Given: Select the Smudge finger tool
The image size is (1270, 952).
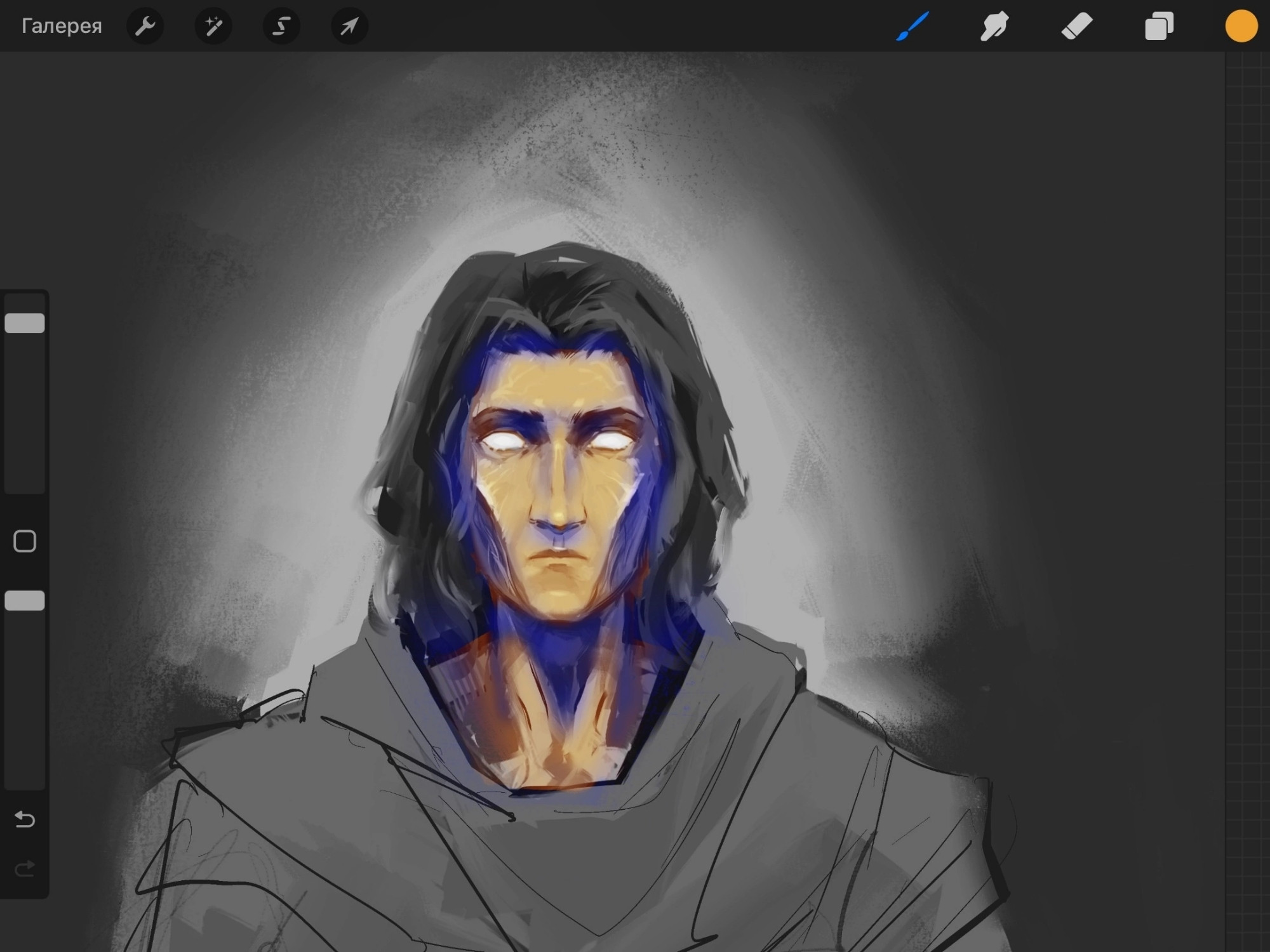Looking at the screenshot, I should (x=994, y=26).
